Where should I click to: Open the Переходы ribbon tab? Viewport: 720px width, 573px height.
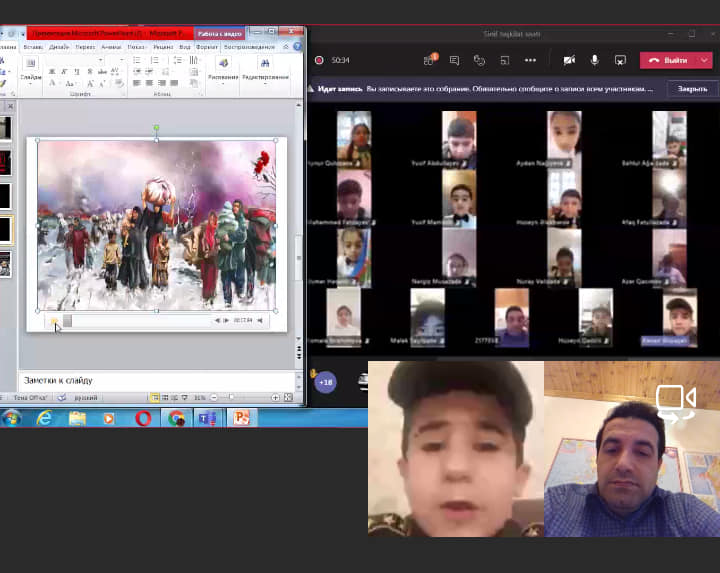pyautogui.click(x=85, y=47)
